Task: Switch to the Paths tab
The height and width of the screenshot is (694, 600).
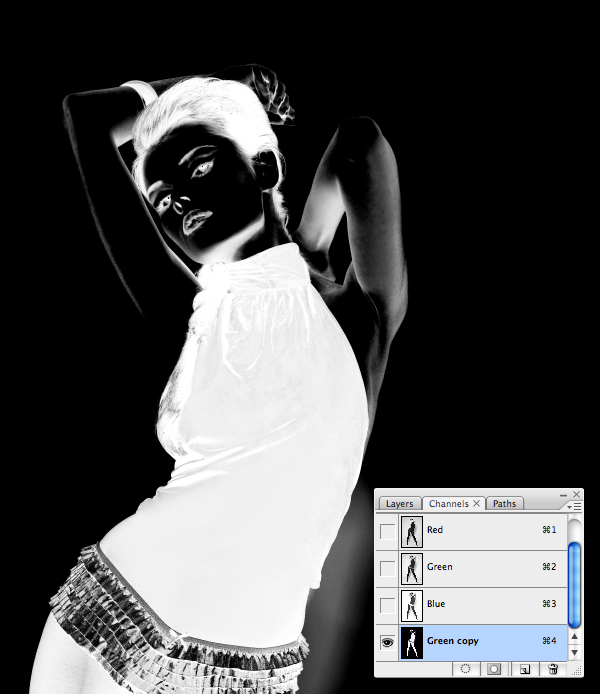Action: [x=504, y=504]
